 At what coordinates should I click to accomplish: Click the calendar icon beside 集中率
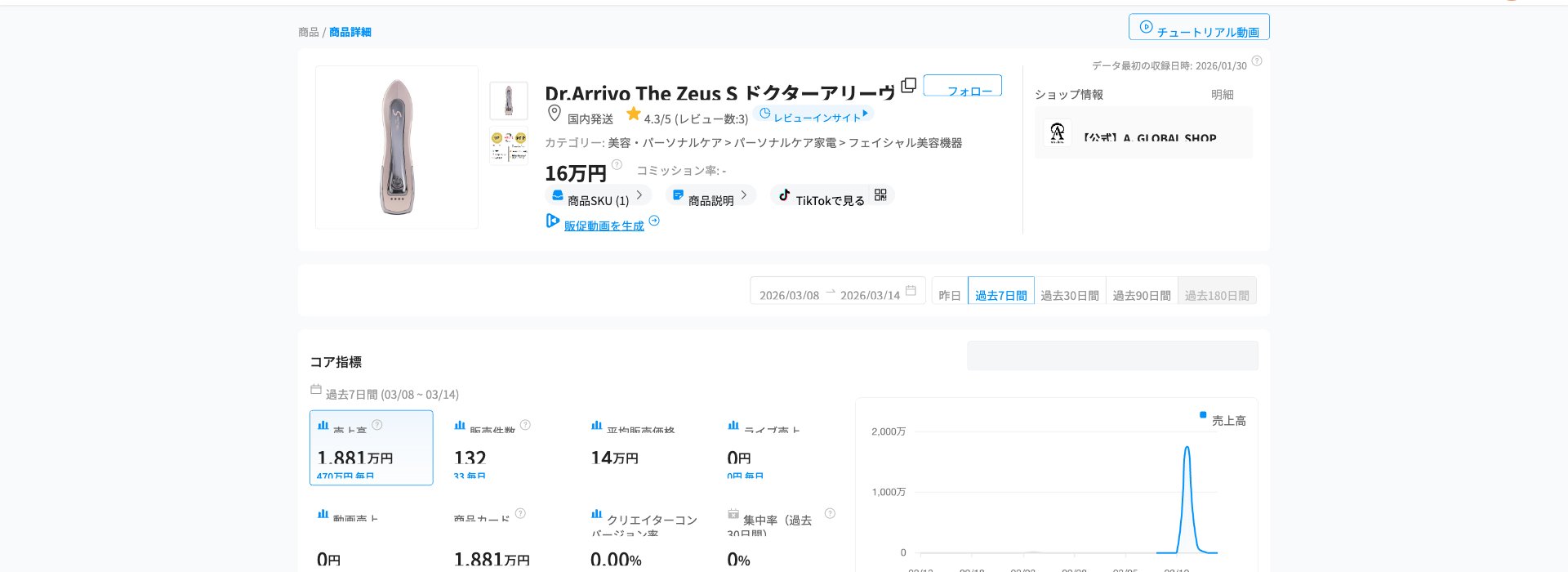[733, 514]
